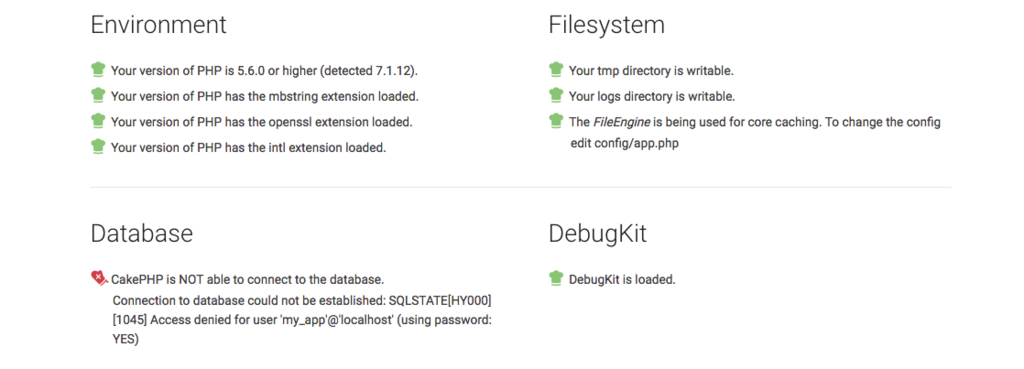This screenshot has height=369, width=1024.
Task: Click the SQLSTATE[HY000] connection error message
Action: tap(302, 300)
